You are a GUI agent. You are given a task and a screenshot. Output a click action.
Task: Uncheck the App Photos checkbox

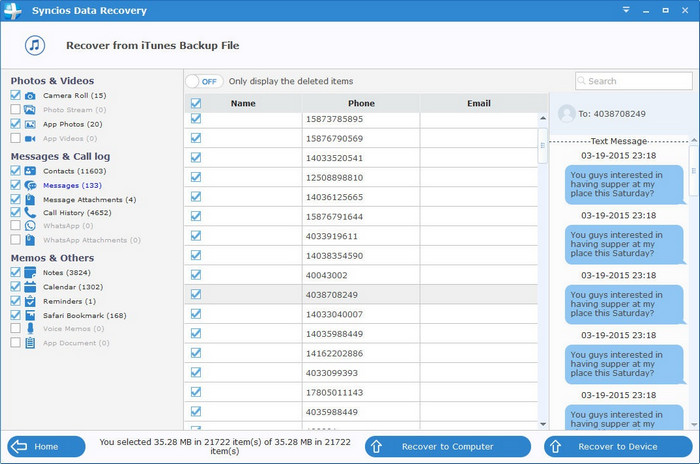(15, 124)
